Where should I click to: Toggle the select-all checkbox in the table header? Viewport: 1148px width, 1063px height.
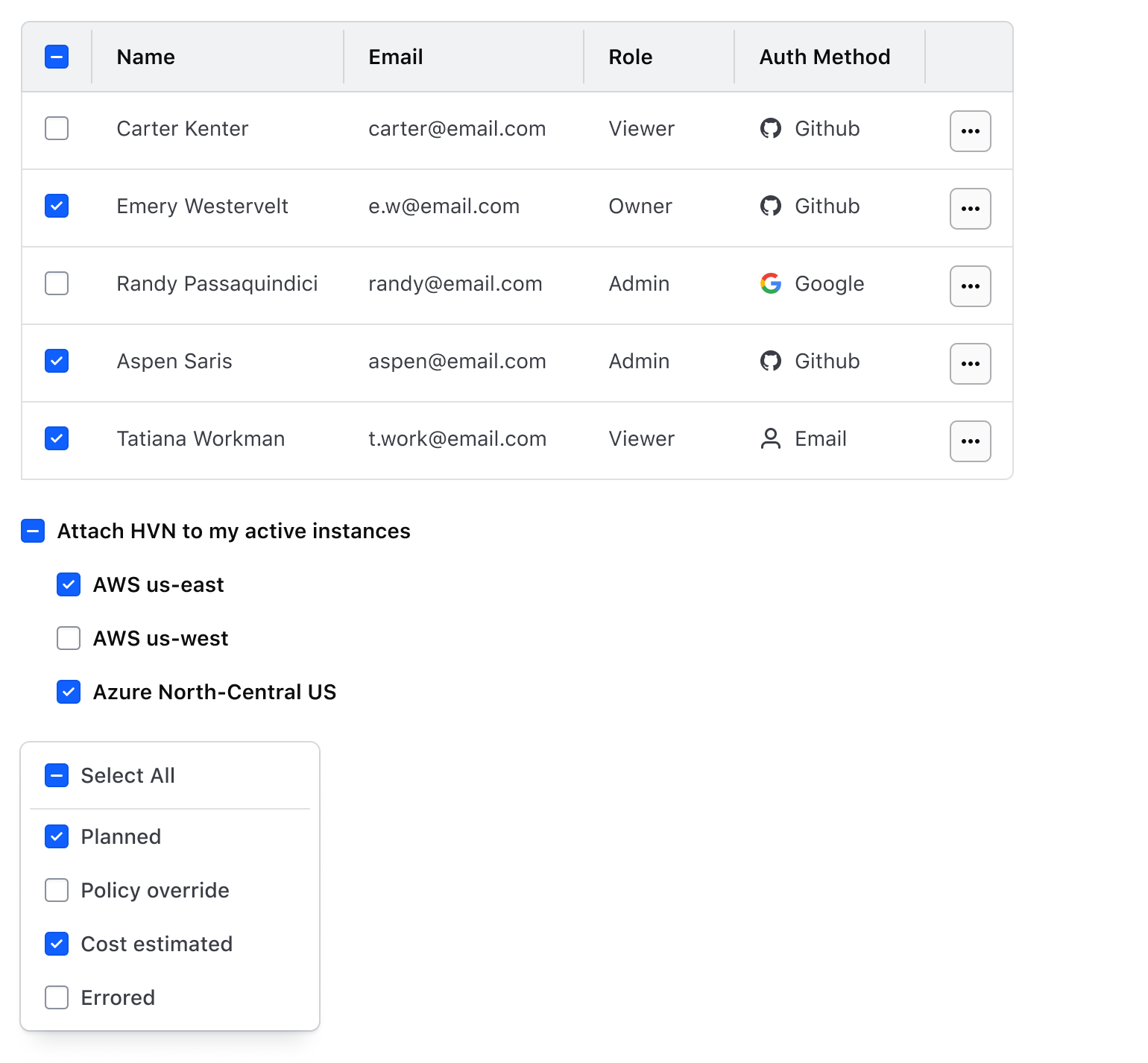tap(57, 56)
